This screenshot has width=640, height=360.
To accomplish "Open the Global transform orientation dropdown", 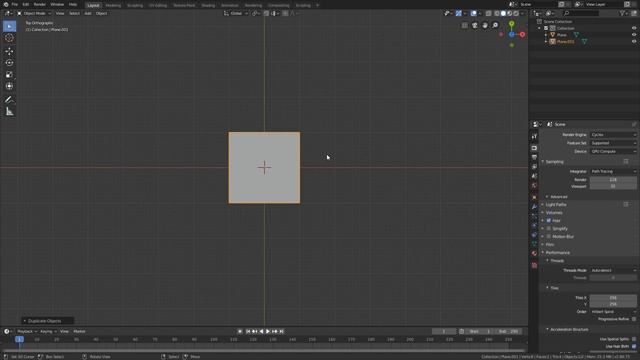I will pyautogui.click(x=236, y=13).
